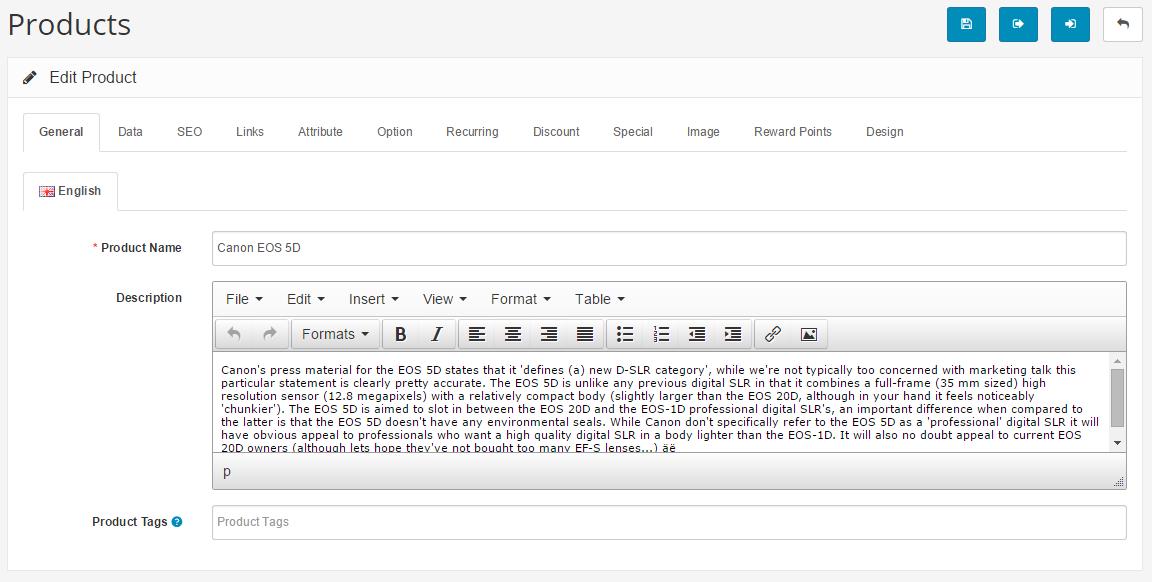Click the save (floppy disk) button
Screen dimensions: 1152x582
[966, 24]
